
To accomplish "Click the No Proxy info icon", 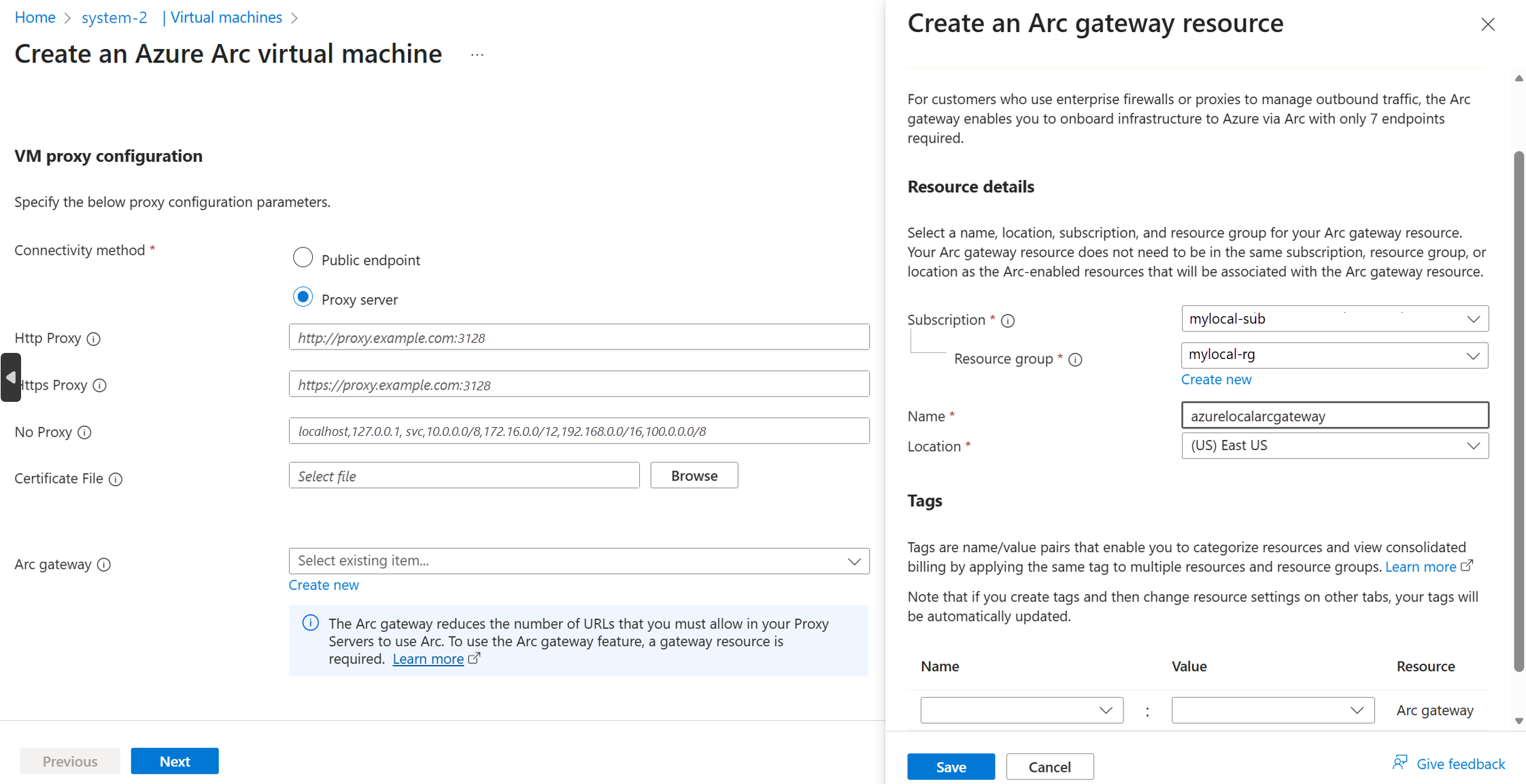I will click(x=84, y=432).
